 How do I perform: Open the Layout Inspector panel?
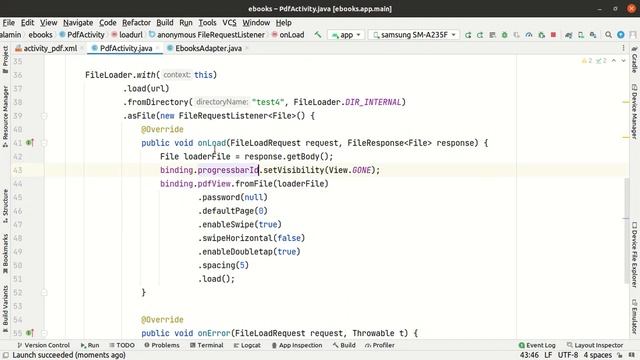tap(595, 345)
